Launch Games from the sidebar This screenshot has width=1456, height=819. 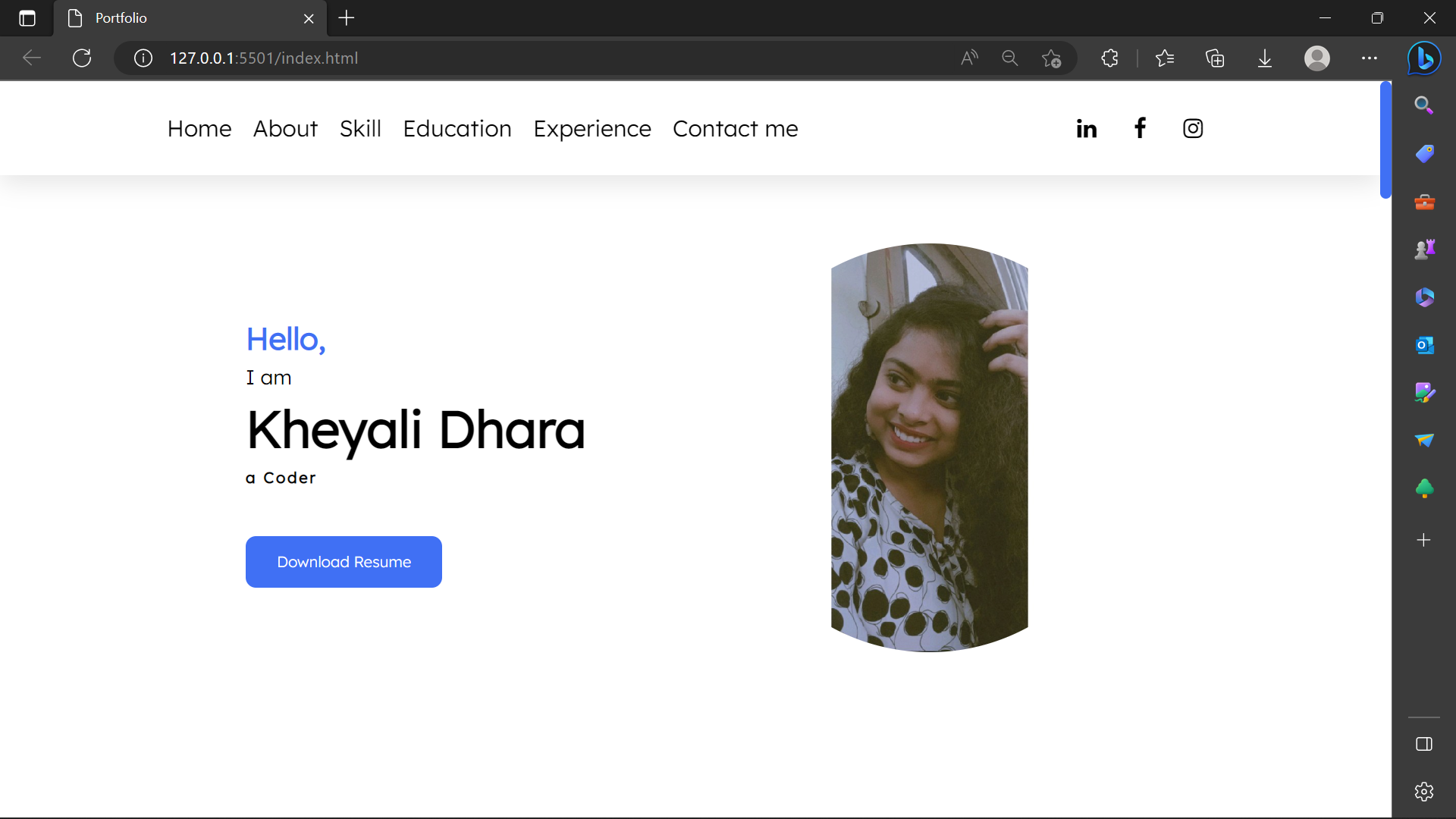(1423, 249)
